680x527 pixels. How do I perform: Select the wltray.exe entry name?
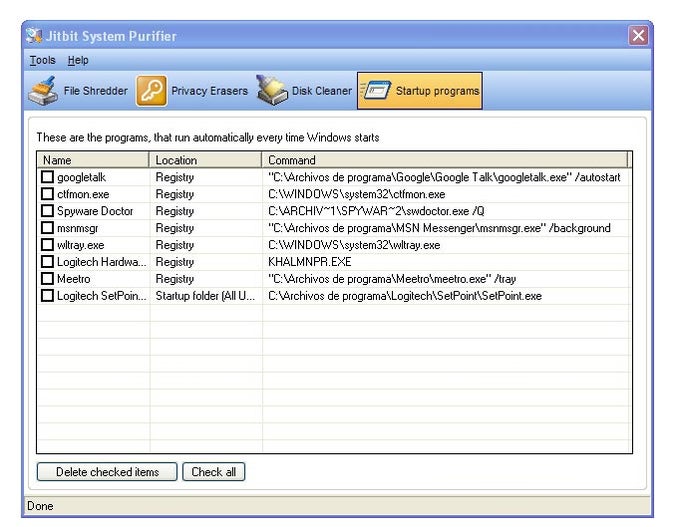(81, 245)
